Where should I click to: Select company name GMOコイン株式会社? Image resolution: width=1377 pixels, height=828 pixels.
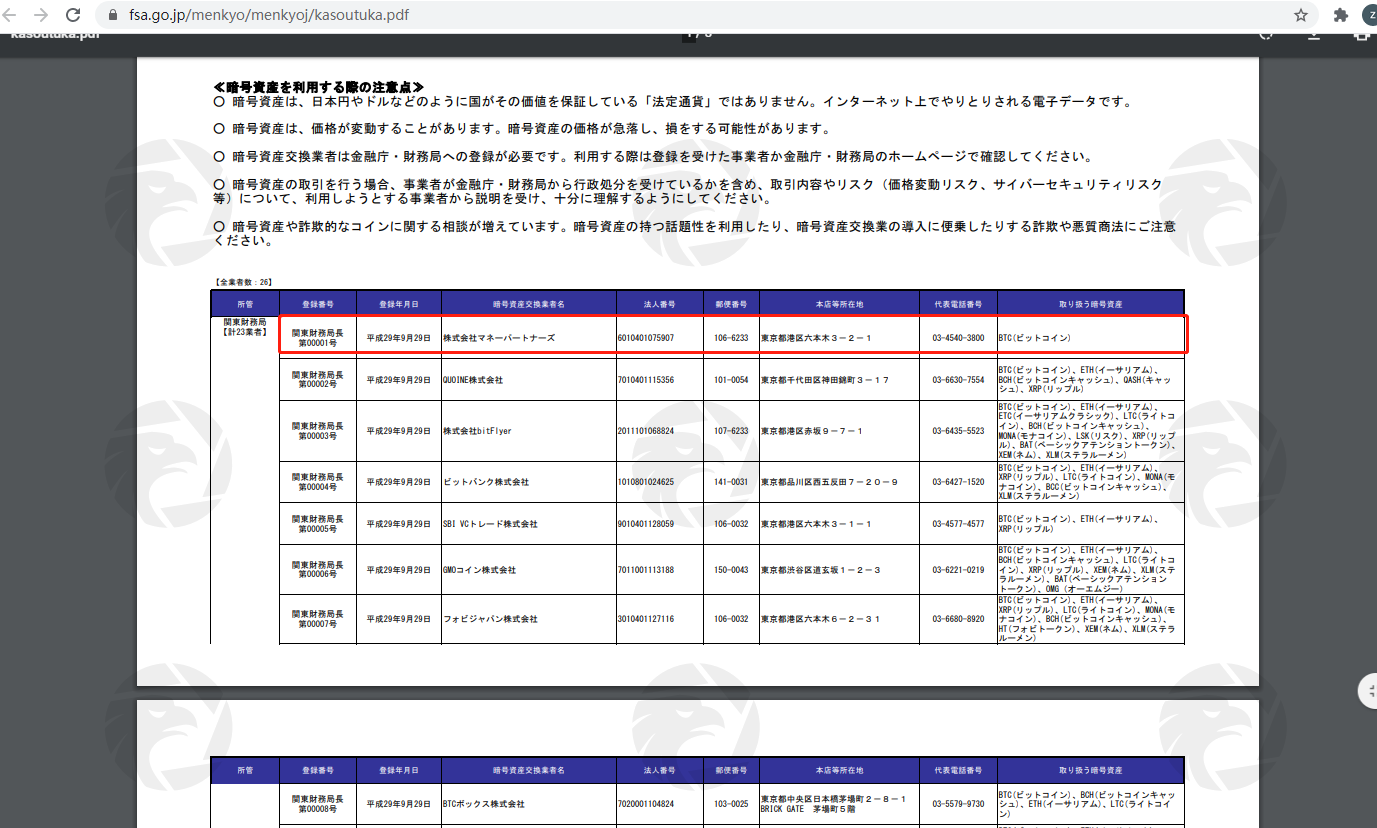pos(479,570)
